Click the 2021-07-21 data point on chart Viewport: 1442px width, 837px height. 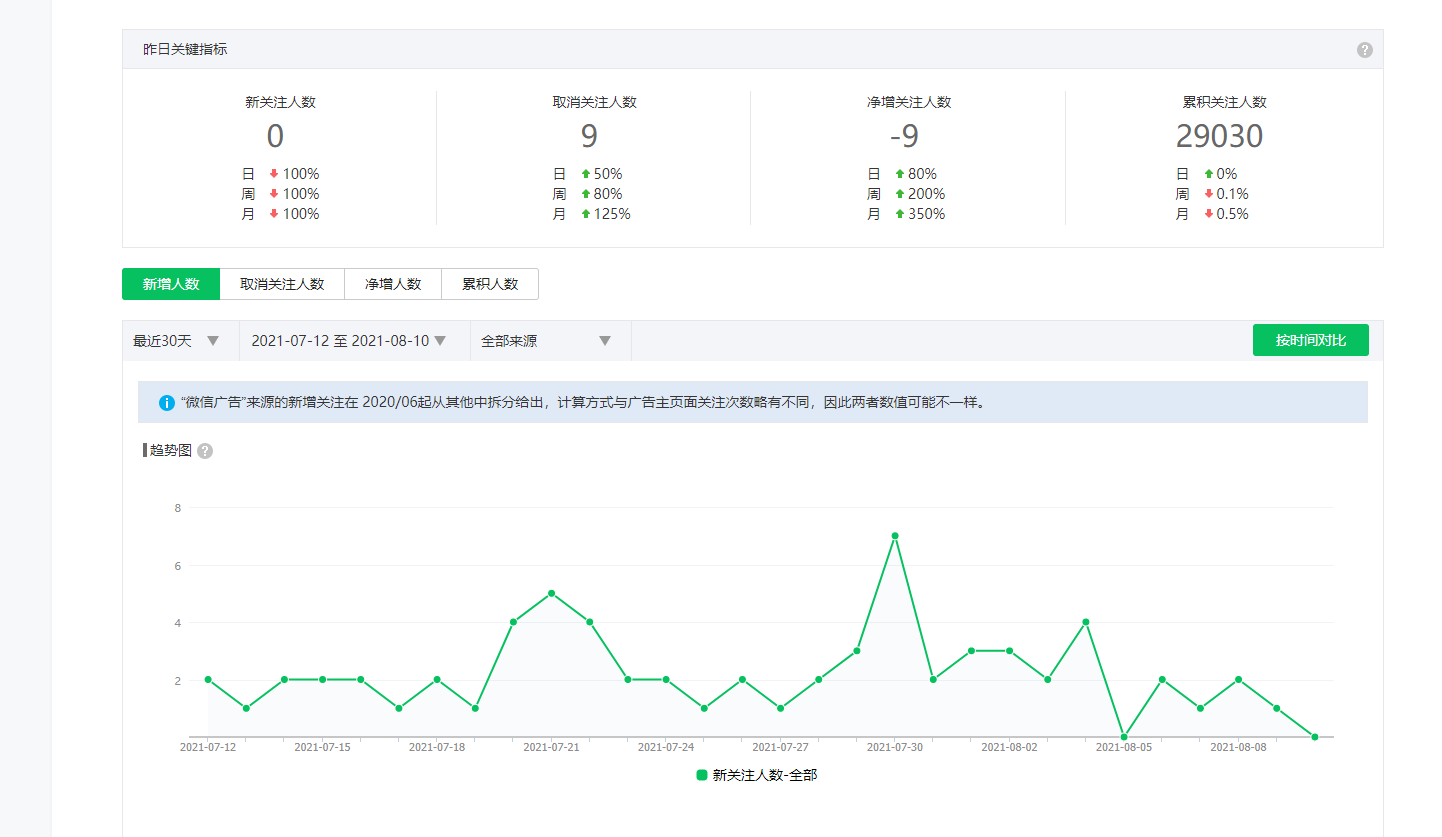tap(551, 593)
